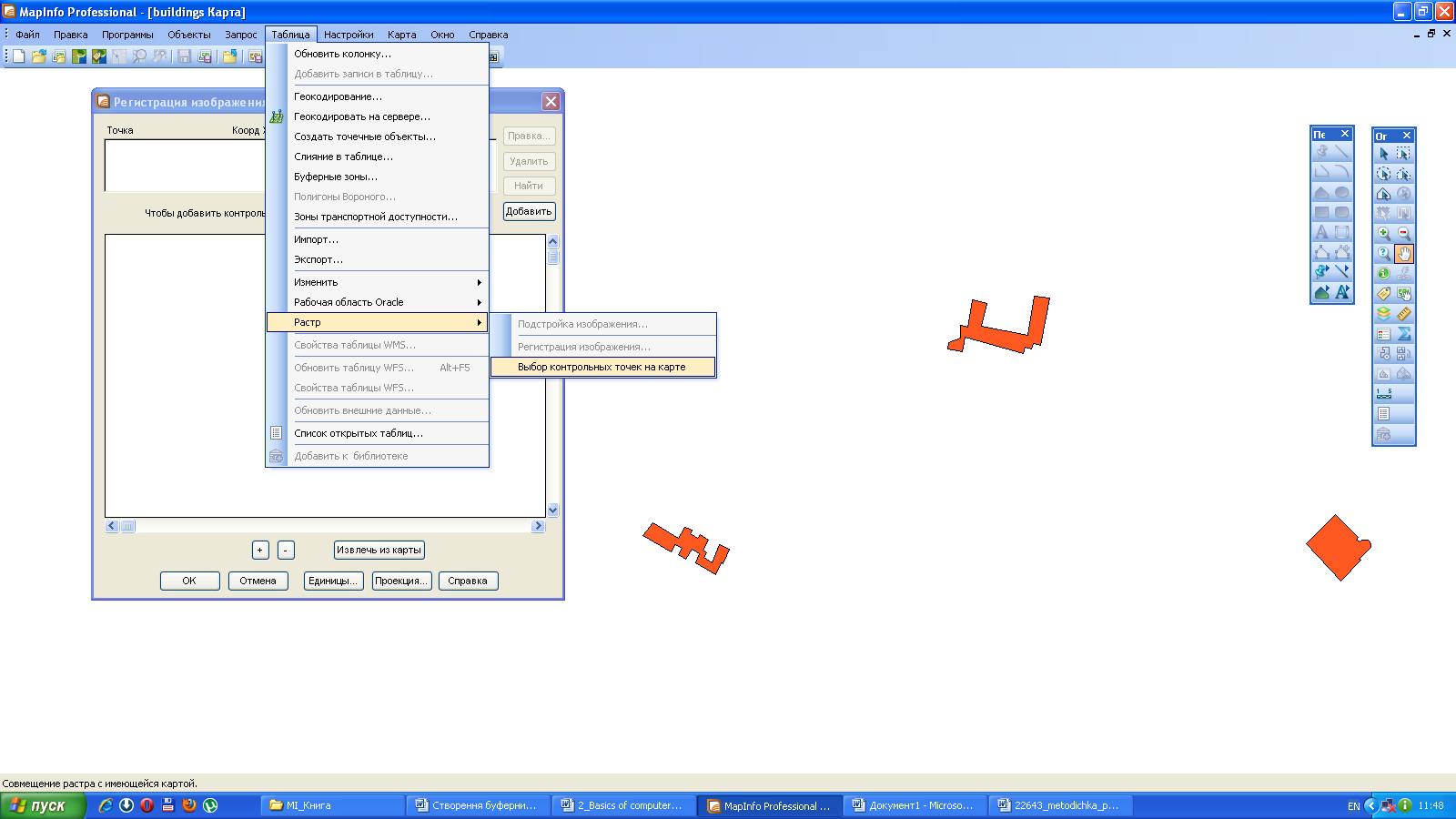Select the arrow Select tool

pos(1383,154)
